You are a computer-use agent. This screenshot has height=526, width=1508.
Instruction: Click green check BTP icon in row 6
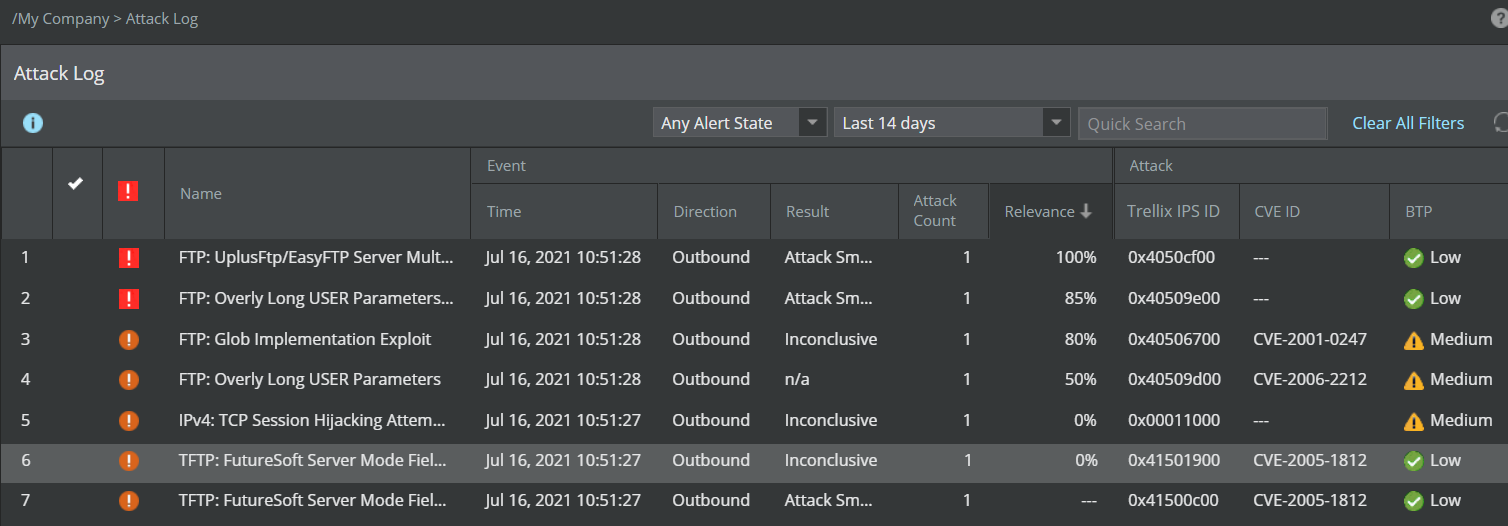pos(1413,460)
